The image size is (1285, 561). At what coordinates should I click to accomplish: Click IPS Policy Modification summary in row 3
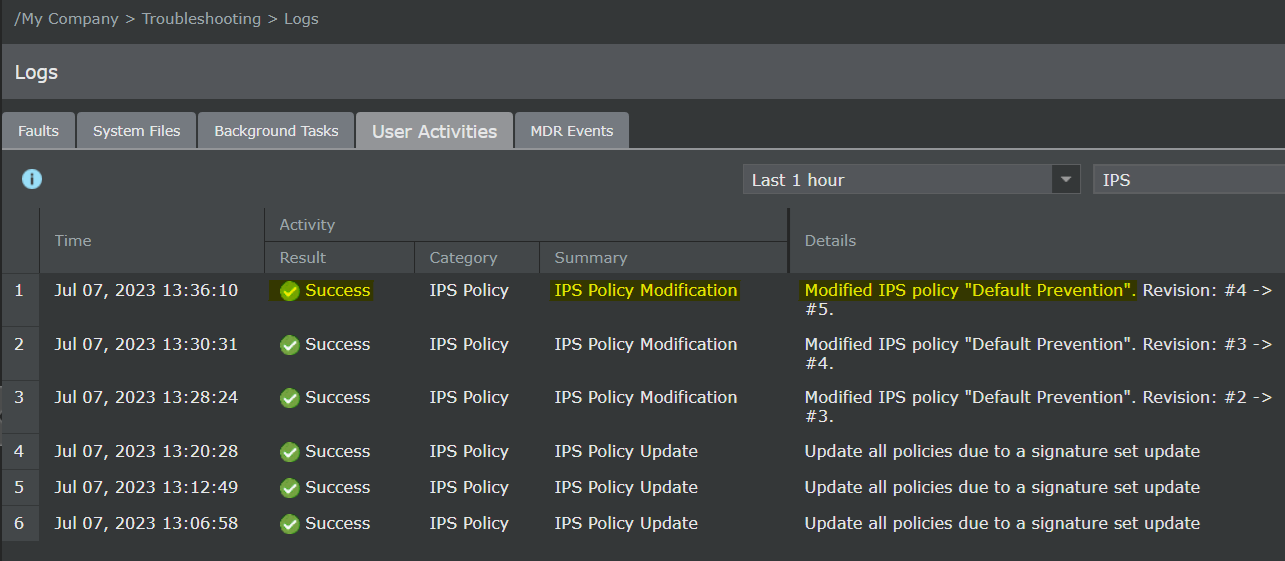coord(646,397)
